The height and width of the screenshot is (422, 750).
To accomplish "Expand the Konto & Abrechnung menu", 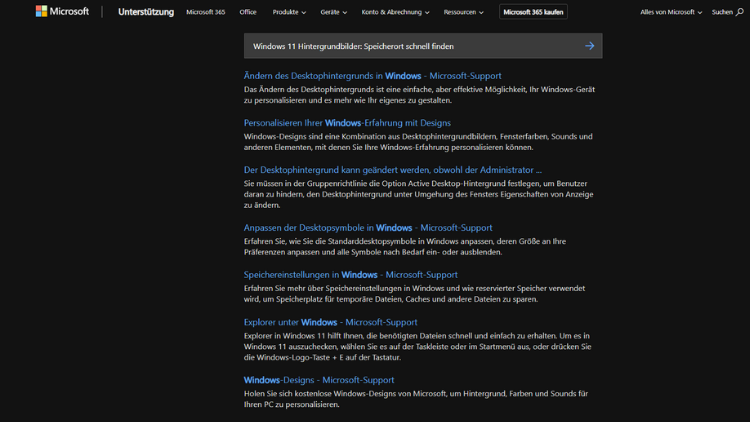I will click(395, 12).
